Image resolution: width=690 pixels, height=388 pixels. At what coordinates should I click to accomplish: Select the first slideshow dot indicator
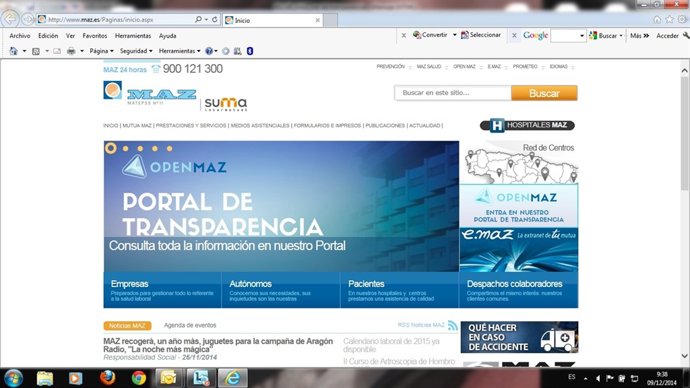[x=110, y=148]
